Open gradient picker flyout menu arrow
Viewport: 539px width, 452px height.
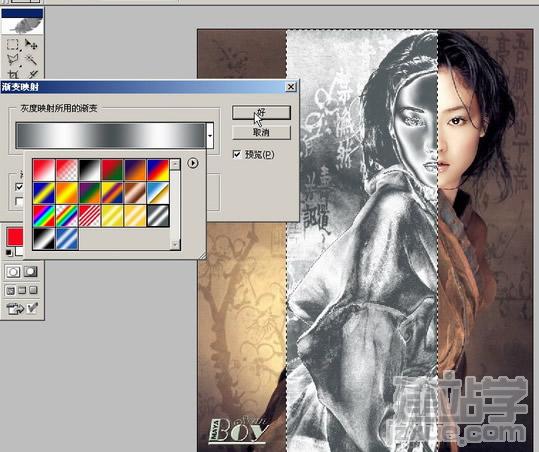(x=193, y=163)
